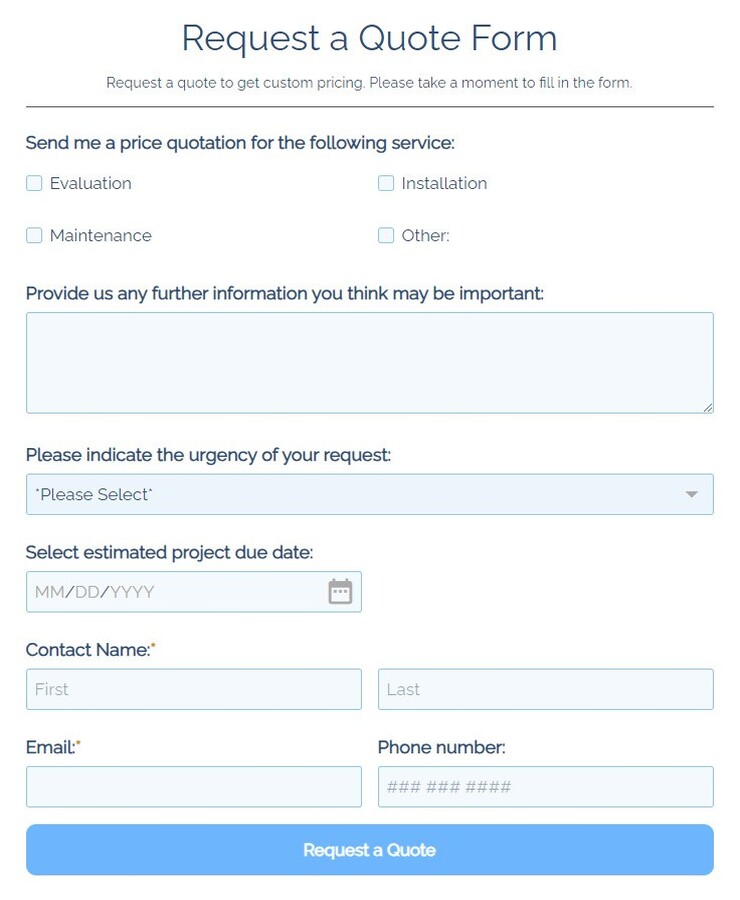Focus the further information text area
740x900 pixels.
coord(370,363)
